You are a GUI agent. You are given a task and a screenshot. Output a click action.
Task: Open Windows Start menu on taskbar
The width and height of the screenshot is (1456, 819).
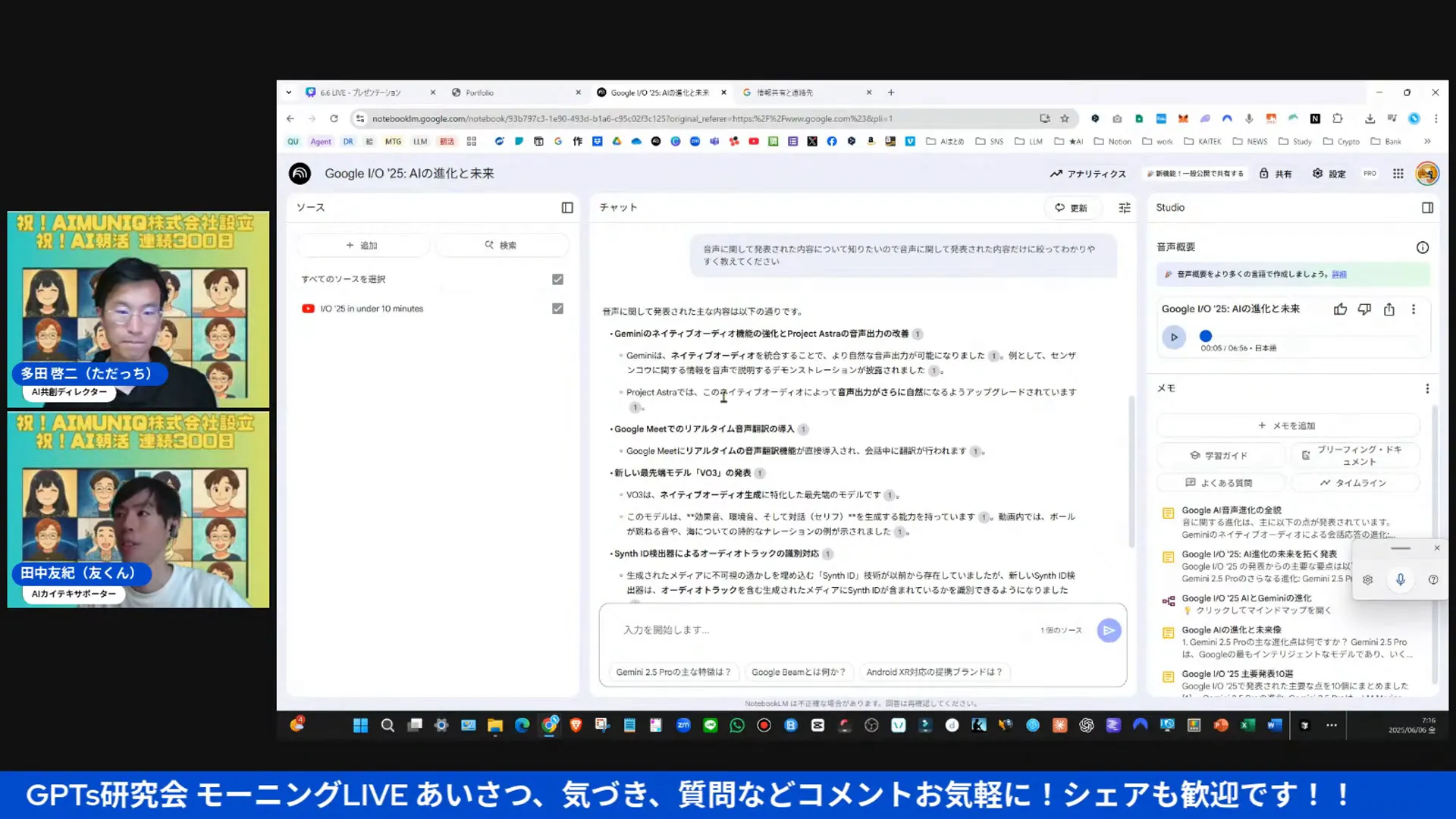(x=360, y=726)
